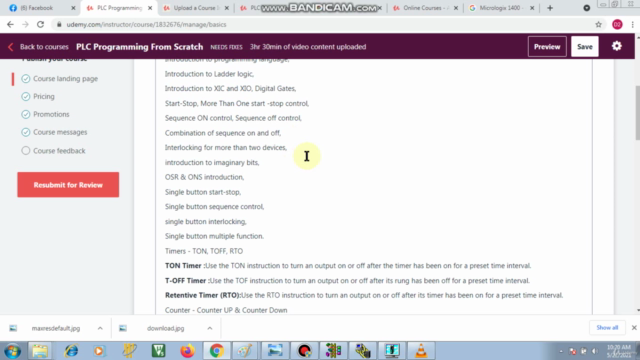Open the Pricing section
The width and height of the screenshot is (640, 360).
[44, 96]
